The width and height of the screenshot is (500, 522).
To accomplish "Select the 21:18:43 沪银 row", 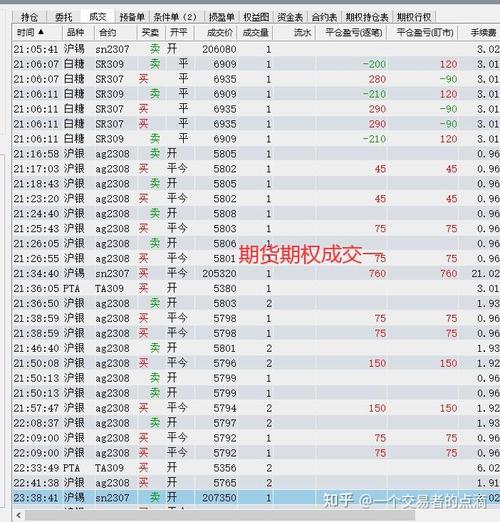I will click(x=256, y=184).
